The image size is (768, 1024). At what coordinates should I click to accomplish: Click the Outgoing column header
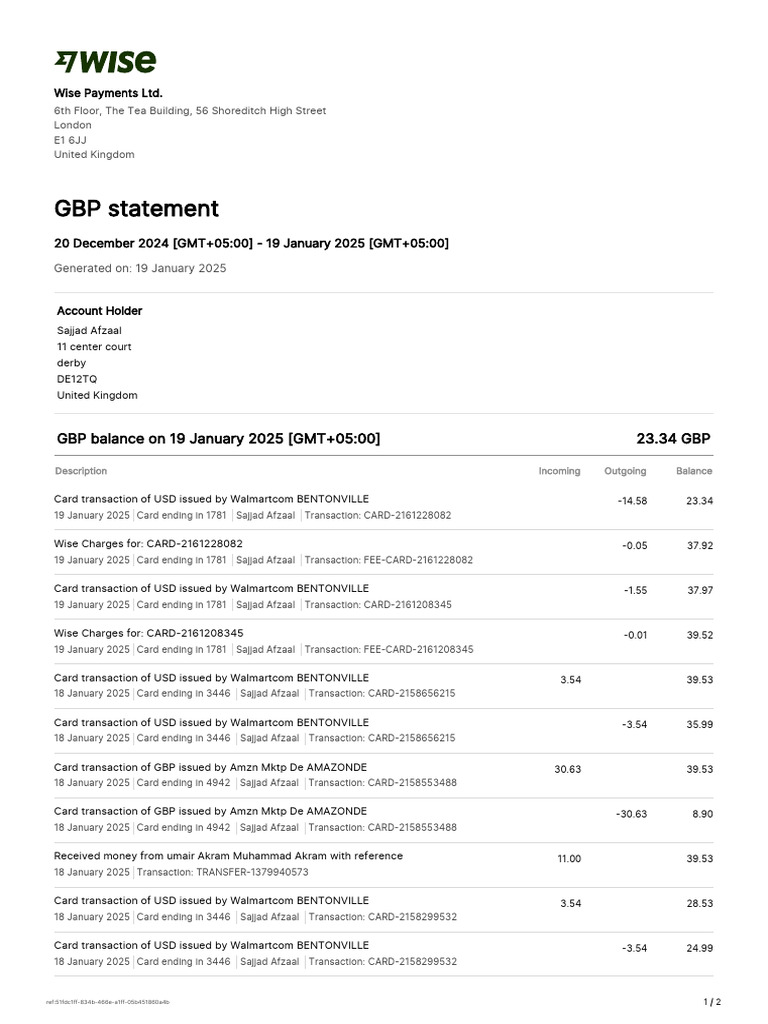(x=625, y=471)
